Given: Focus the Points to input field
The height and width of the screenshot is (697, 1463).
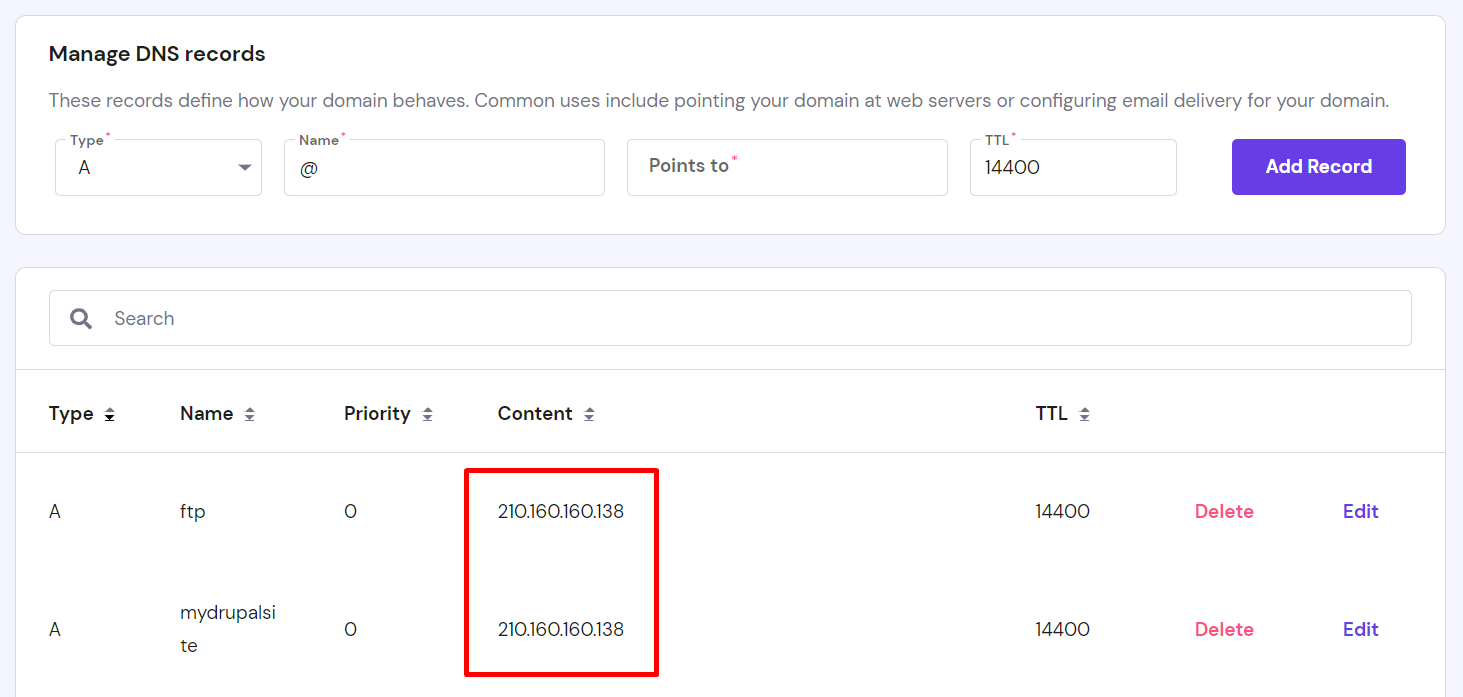Looking at the screenshot, I should 787,167.
